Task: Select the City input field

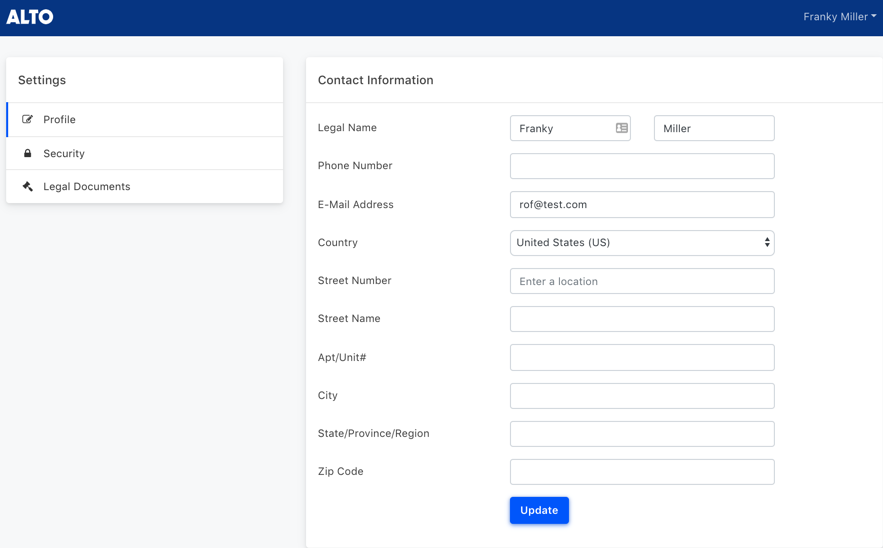Action: pos(642,396)
